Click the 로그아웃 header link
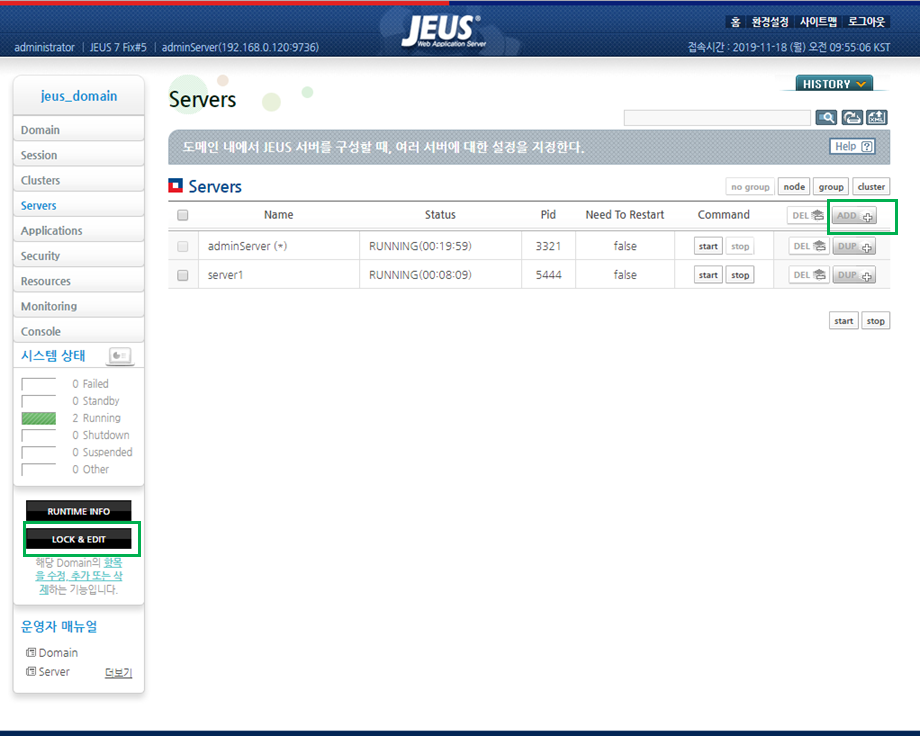Viewport: 920px width, 736px height. [x=867, y=22]
